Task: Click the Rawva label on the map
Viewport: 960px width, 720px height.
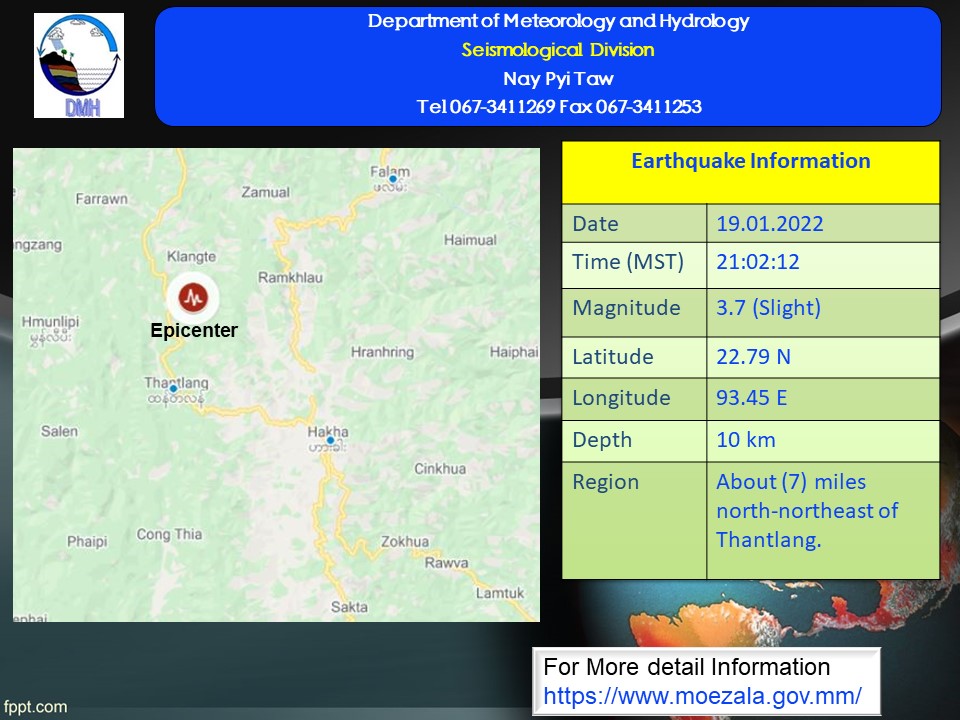Action: pos(446,563)
